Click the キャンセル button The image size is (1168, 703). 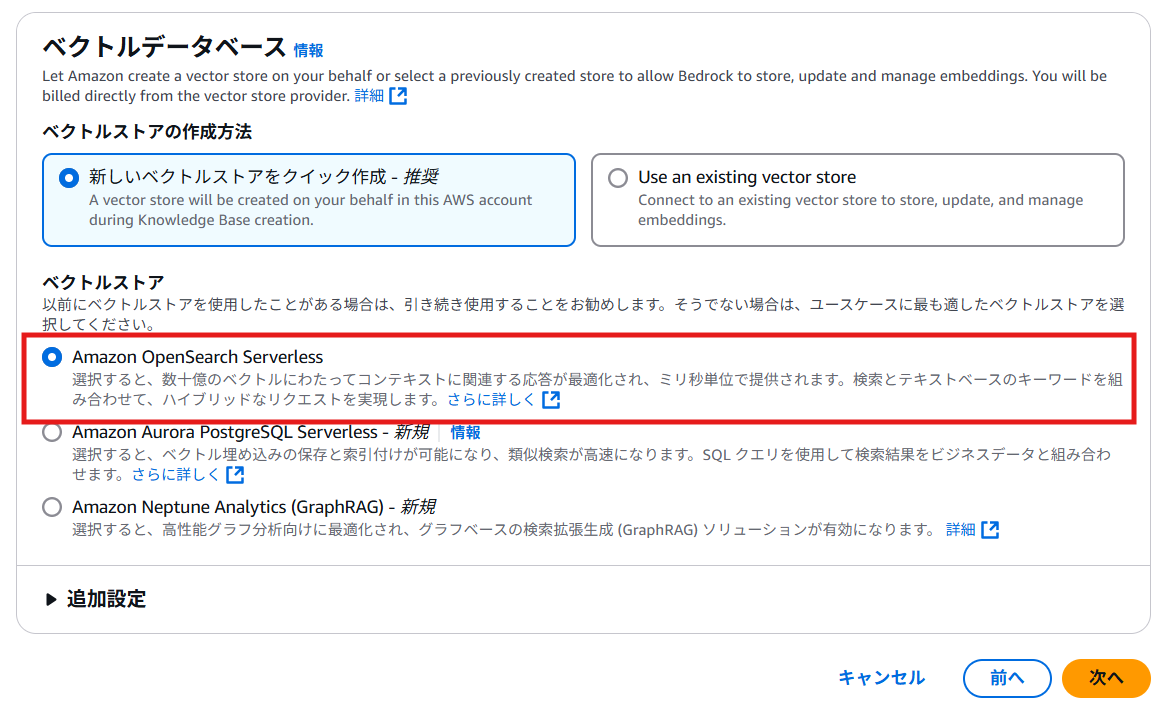tap(881, 678)
